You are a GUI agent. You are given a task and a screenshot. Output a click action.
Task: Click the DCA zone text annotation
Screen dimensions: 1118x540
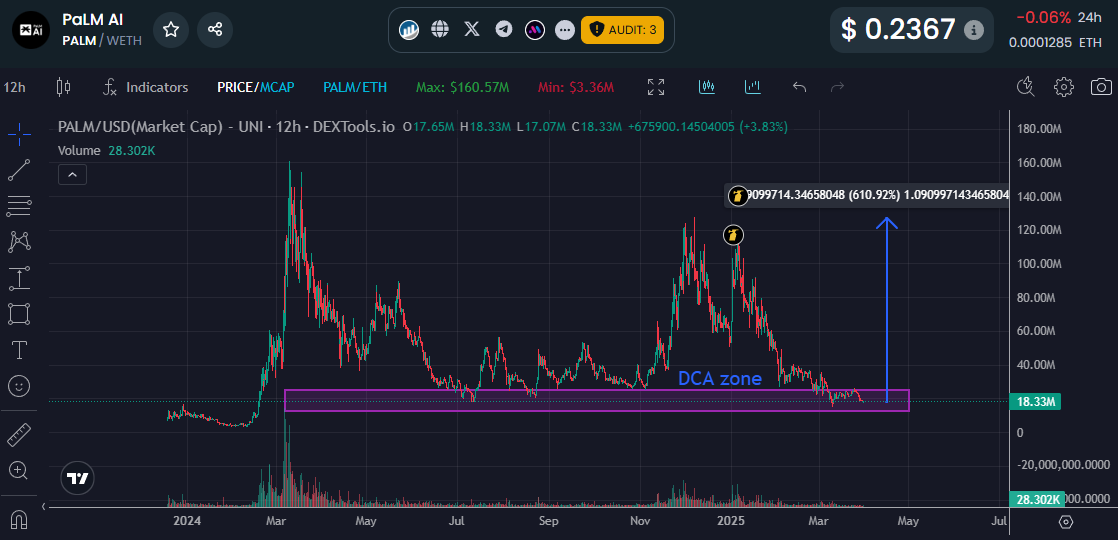[719, 379]
